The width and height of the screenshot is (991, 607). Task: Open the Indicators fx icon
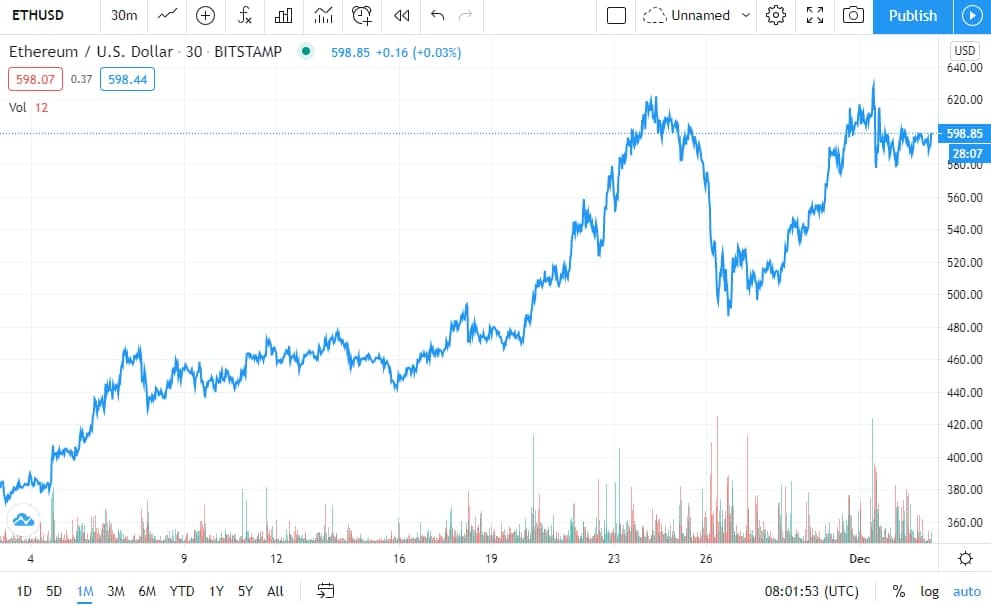[245, 15]
